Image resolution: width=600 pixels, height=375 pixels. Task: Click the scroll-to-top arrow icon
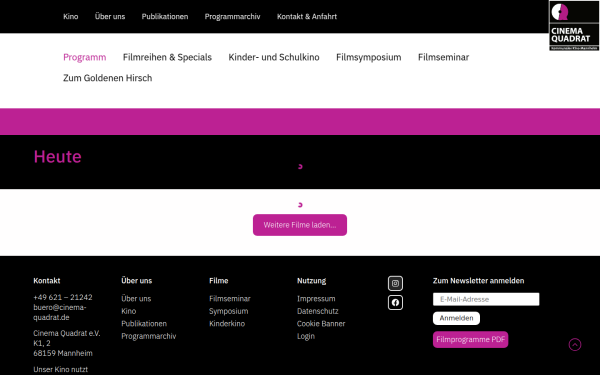click(575, 345)
